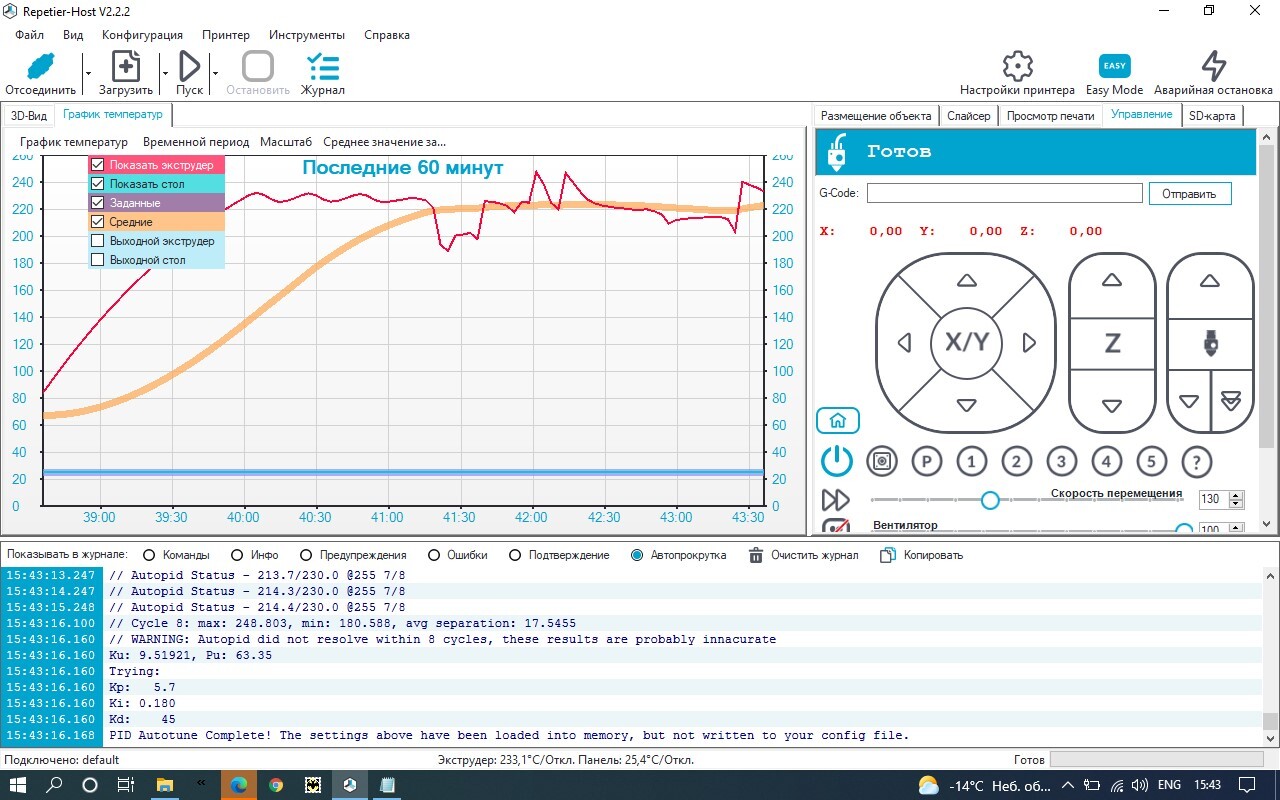Run the script button numbered 1
The height and width of the screenshot is (800, 1280).
pyautogui.click(x=971, y=461)
